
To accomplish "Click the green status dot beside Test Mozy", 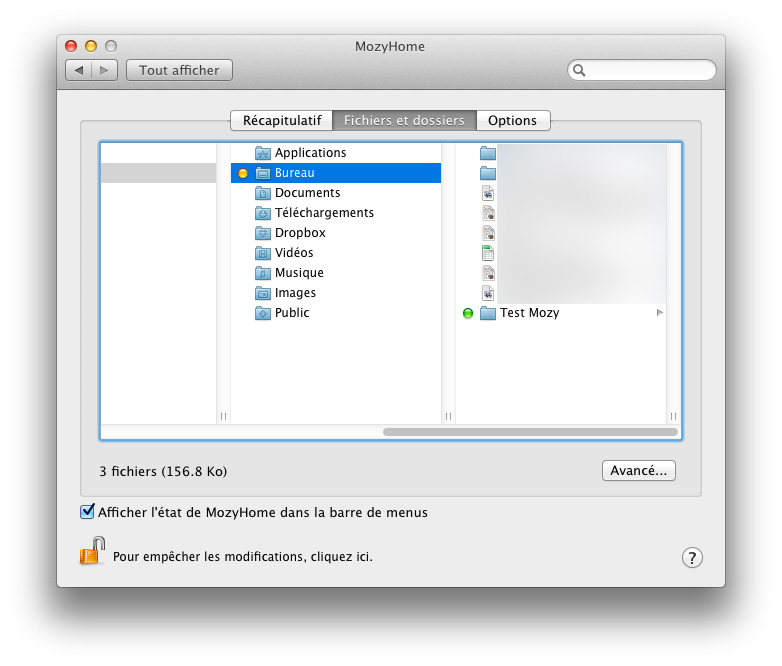I will [468, 313].
